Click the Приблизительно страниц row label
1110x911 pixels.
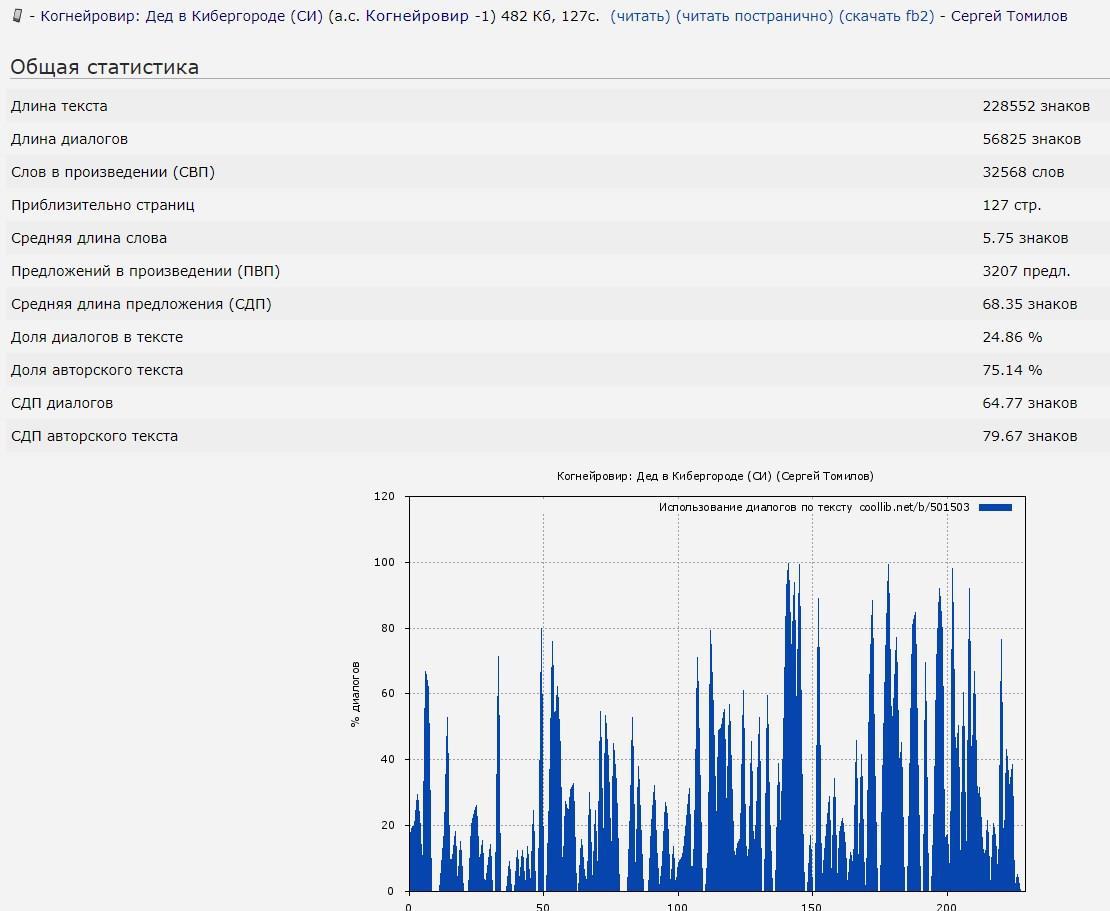coord(102,205)
